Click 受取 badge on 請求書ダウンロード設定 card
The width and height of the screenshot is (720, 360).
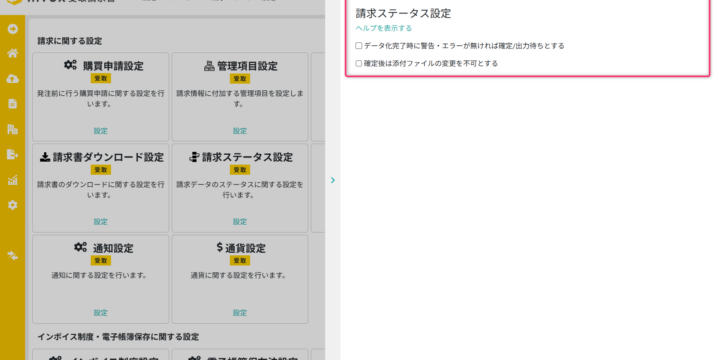[x=101, y=170]
